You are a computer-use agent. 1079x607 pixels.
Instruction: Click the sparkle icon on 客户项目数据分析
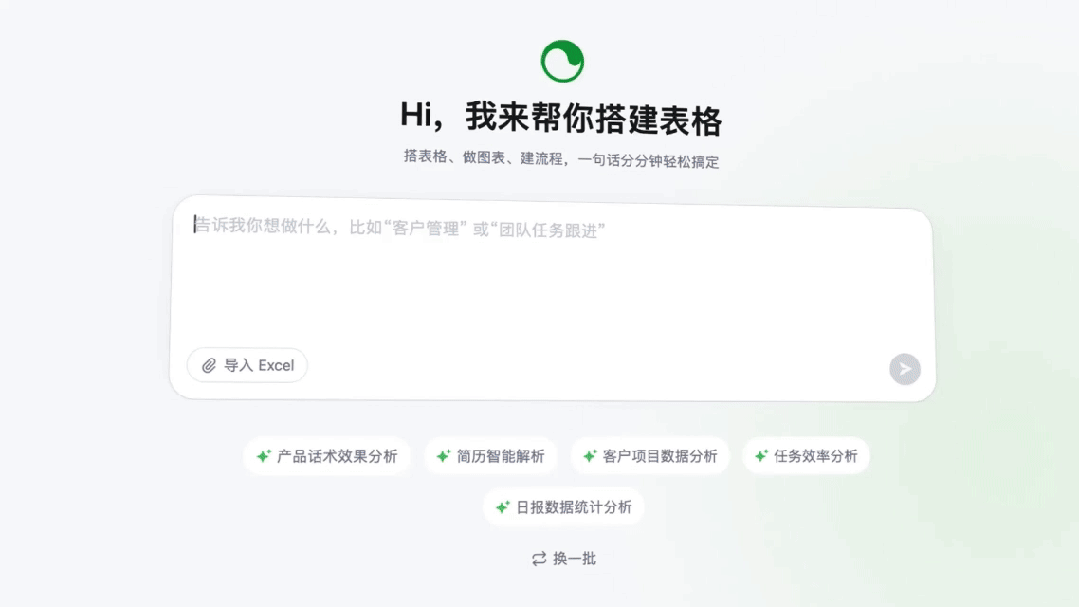click(x=590, y=456)
